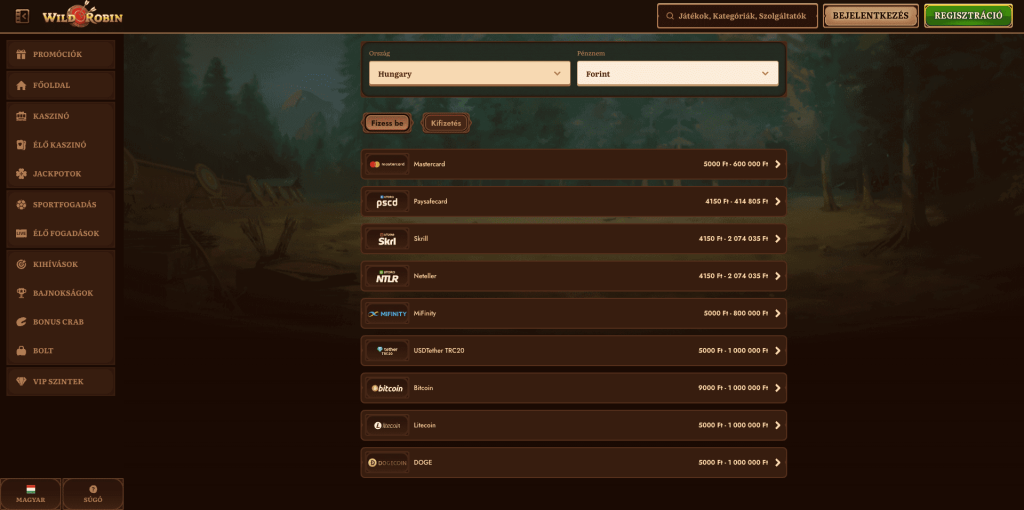This screenshot has width=1024, height=510.
Task: Click the MiFinity logo icon
Action: coord(386,313)
